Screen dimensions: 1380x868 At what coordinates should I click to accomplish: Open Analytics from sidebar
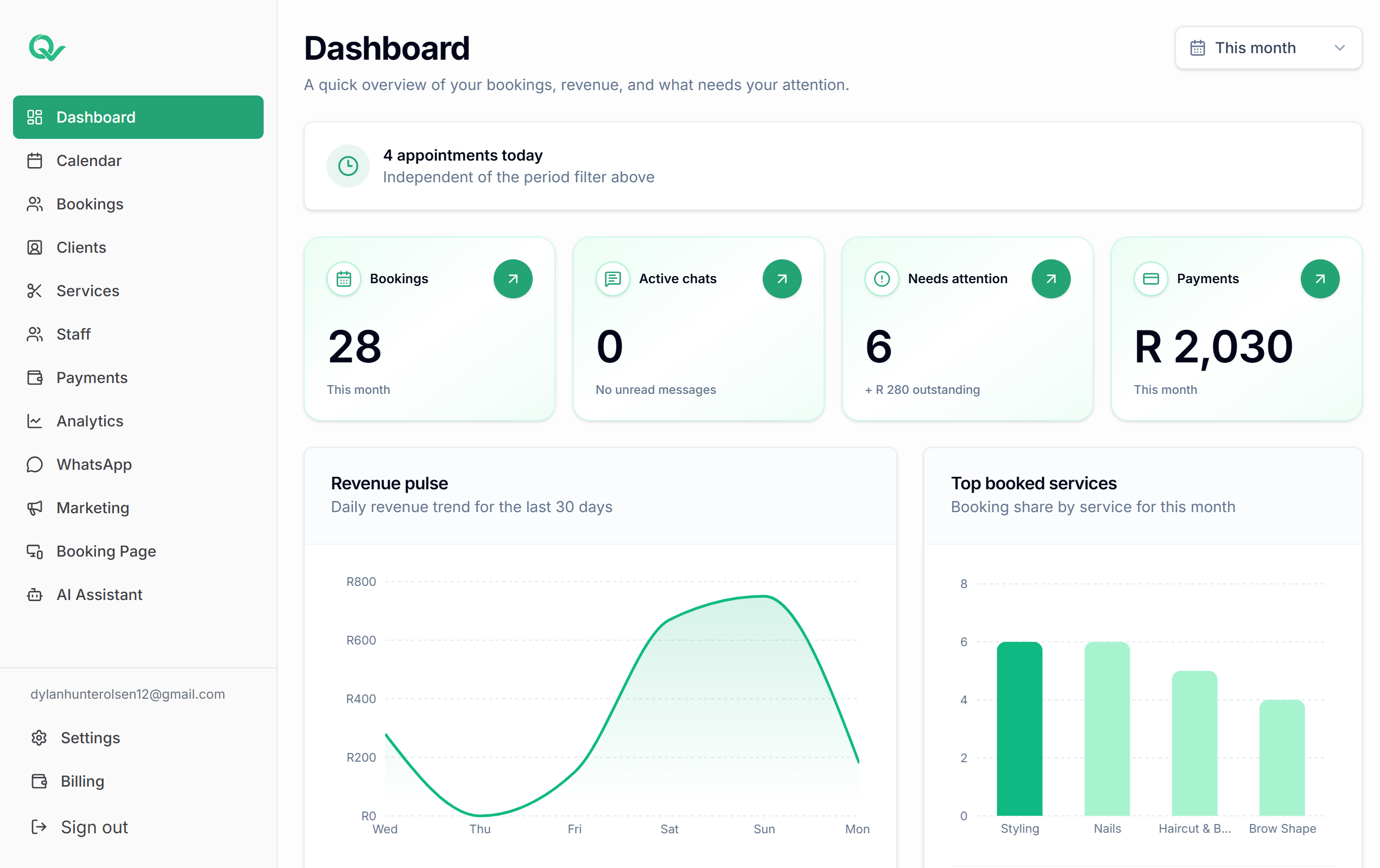[138, 421]
